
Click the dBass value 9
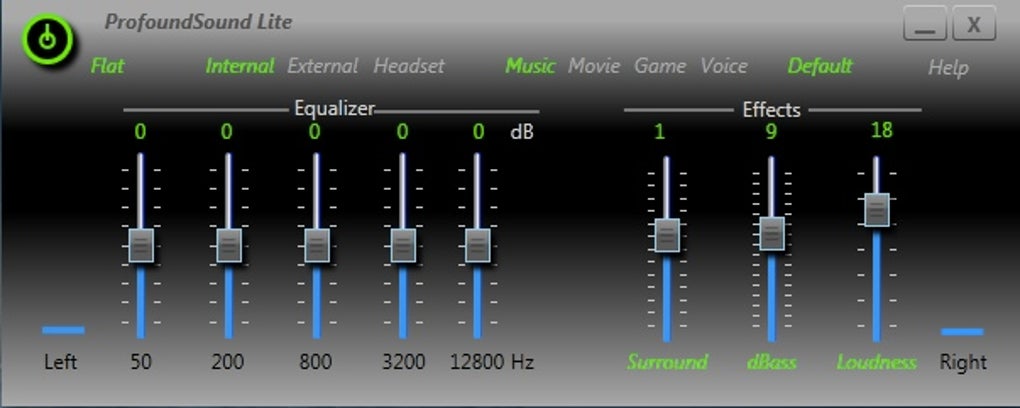772,132
